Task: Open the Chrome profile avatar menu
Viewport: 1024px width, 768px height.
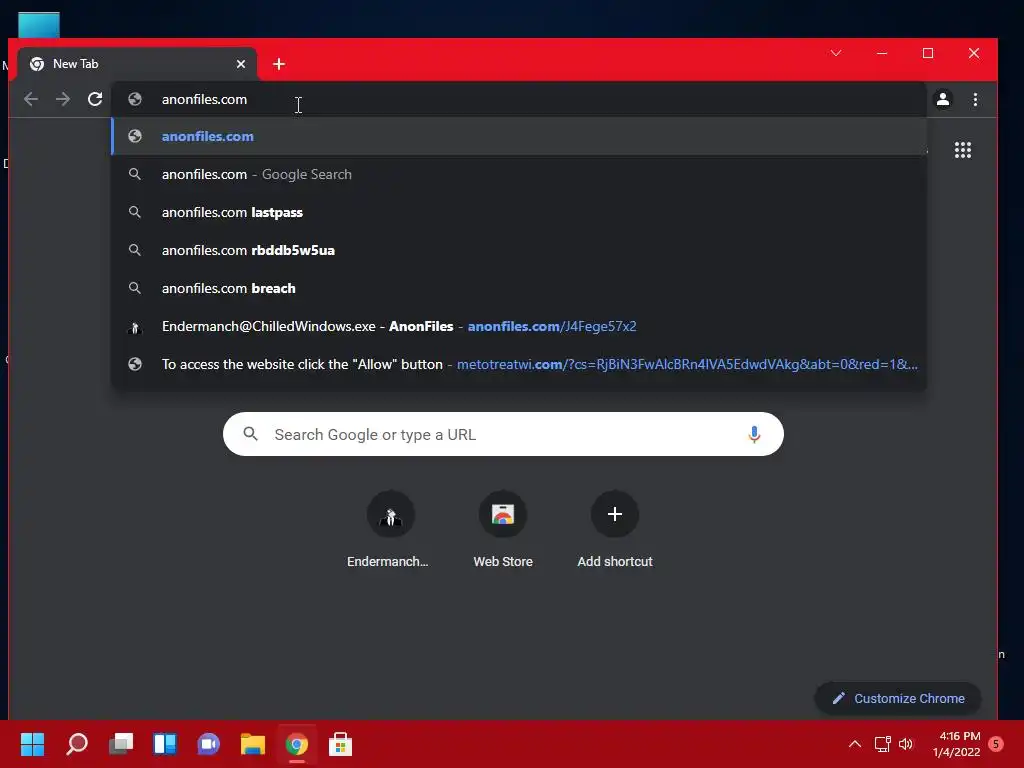Action: [x=943, y=99]
